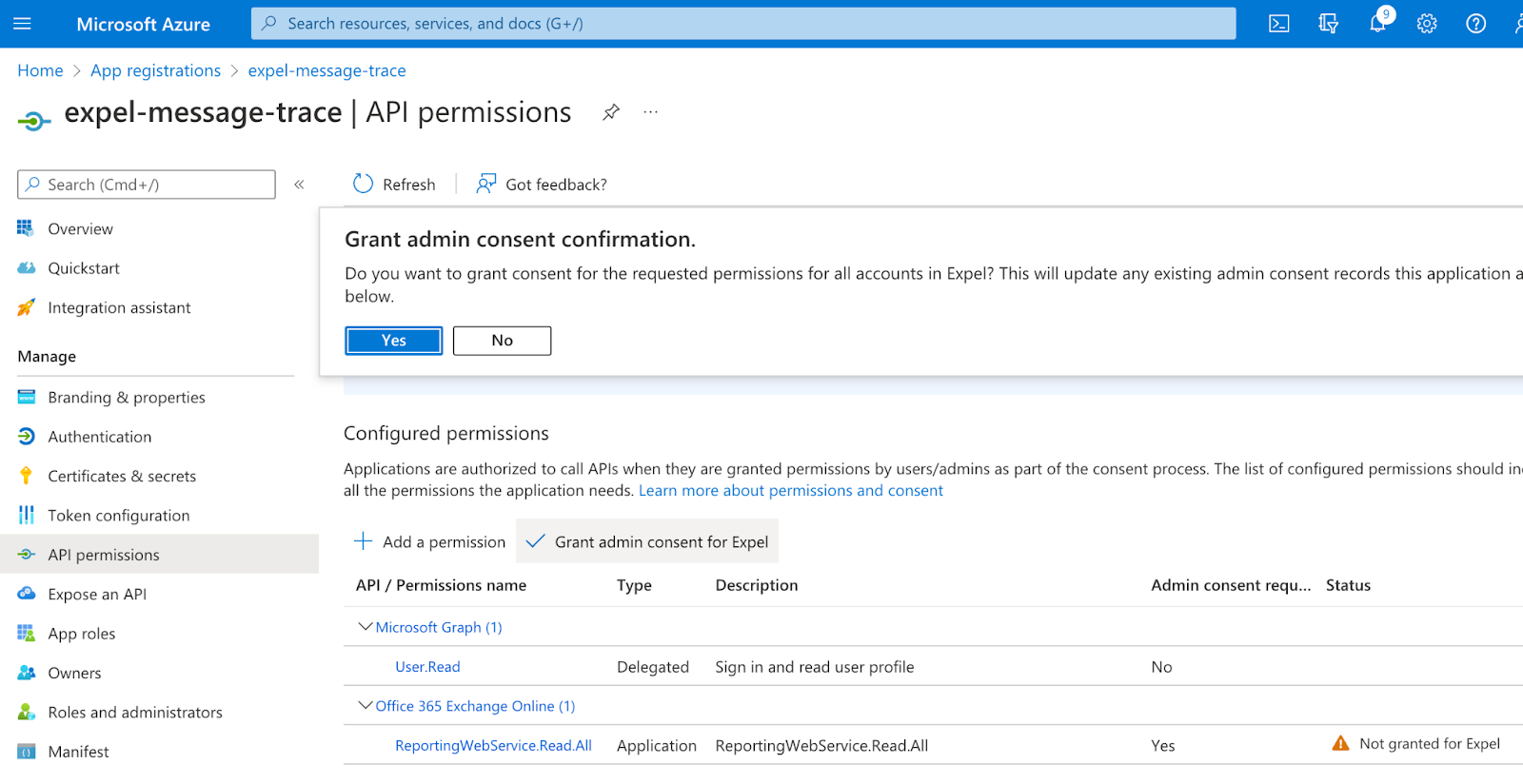Click the Integration assistant rocket icon
Image resolution: width=1523 pixels, height=784 pixels.
click(26, 307)
